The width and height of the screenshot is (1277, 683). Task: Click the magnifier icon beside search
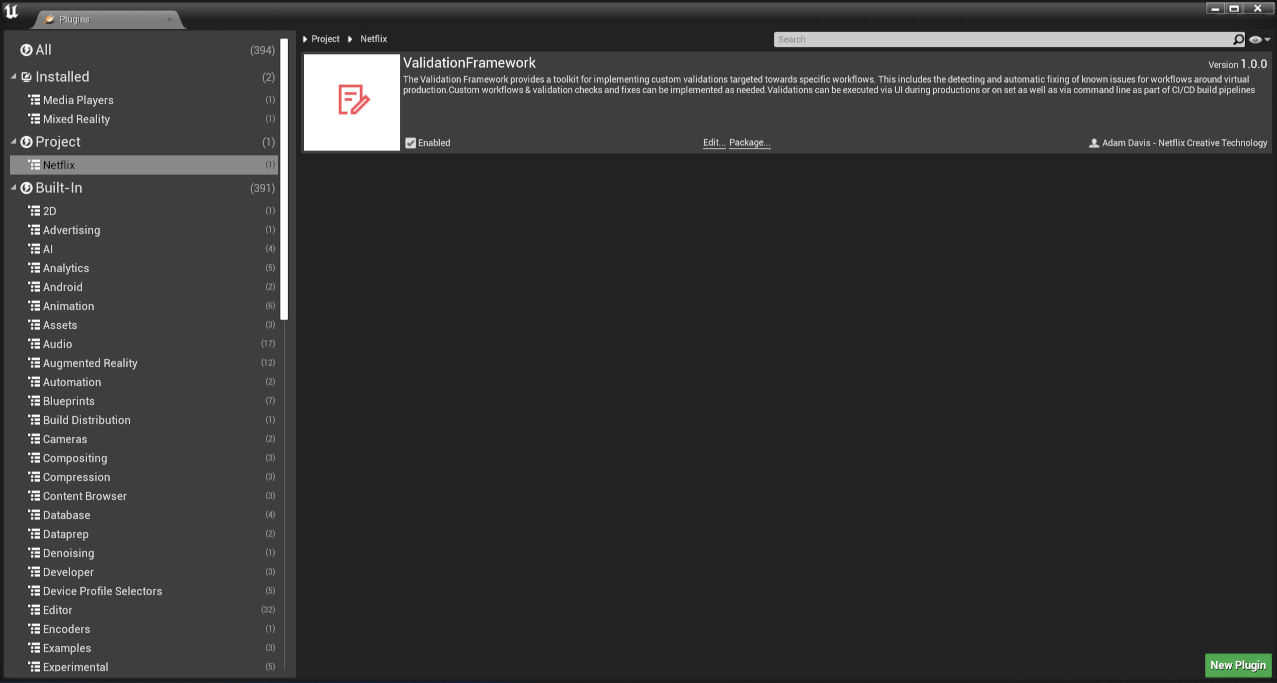click(x=1239, y=40)
